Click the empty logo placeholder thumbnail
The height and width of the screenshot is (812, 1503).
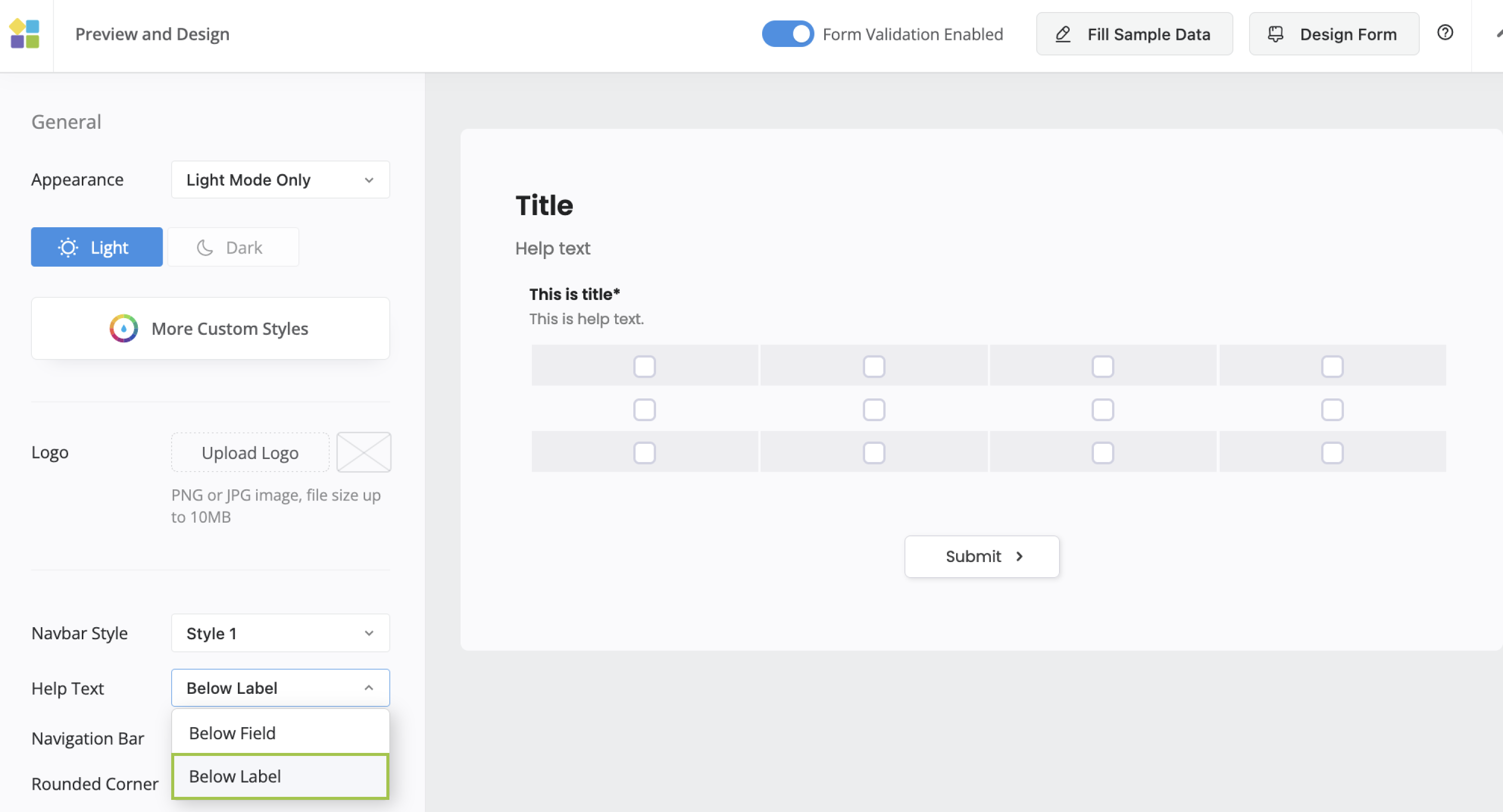pos(364,452)
